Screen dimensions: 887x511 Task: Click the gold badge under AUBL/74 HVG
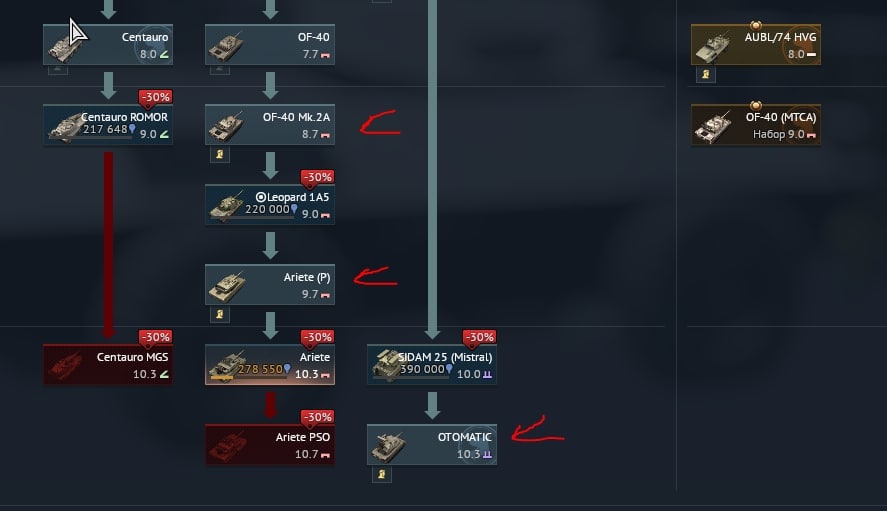706,74
